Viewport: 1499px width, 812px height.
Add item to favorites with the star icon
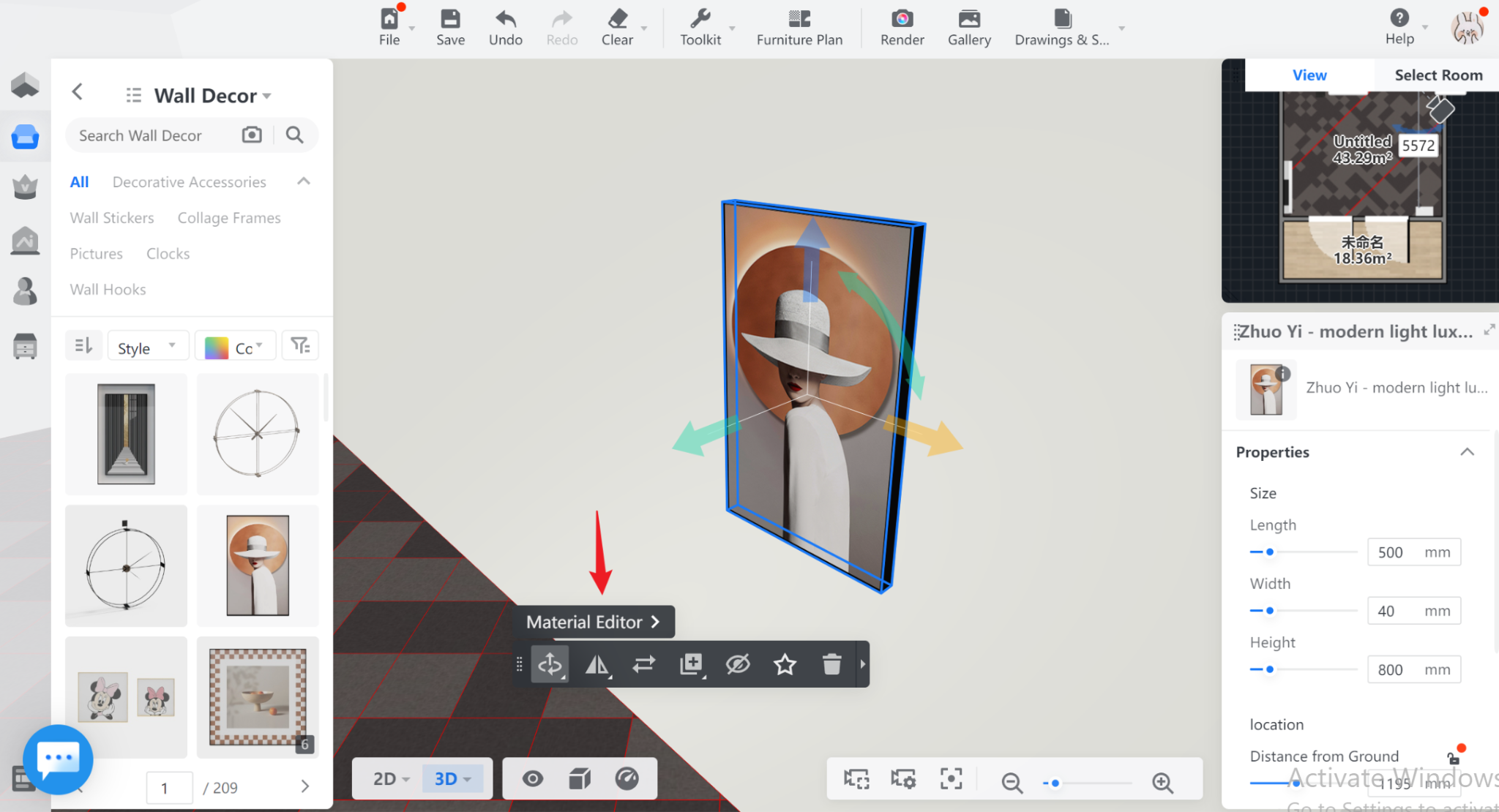785,664
